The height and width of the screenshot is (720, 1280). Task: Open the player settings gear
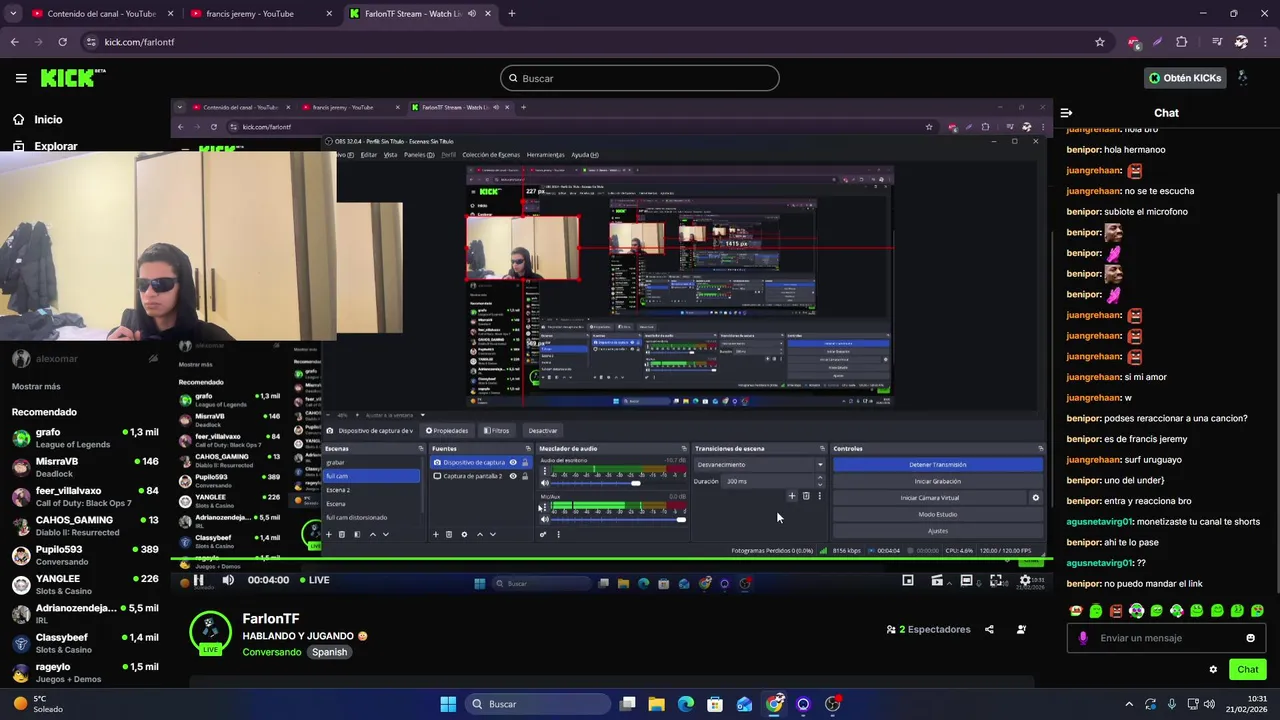pyautogui.click(x=1025, y=580)
